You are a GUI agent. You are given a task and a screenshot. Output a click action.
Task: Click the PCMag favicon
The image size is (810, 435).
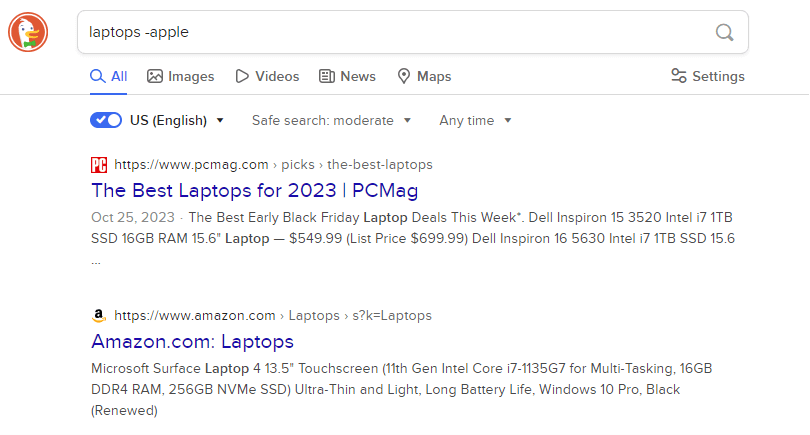click(99, 165)
